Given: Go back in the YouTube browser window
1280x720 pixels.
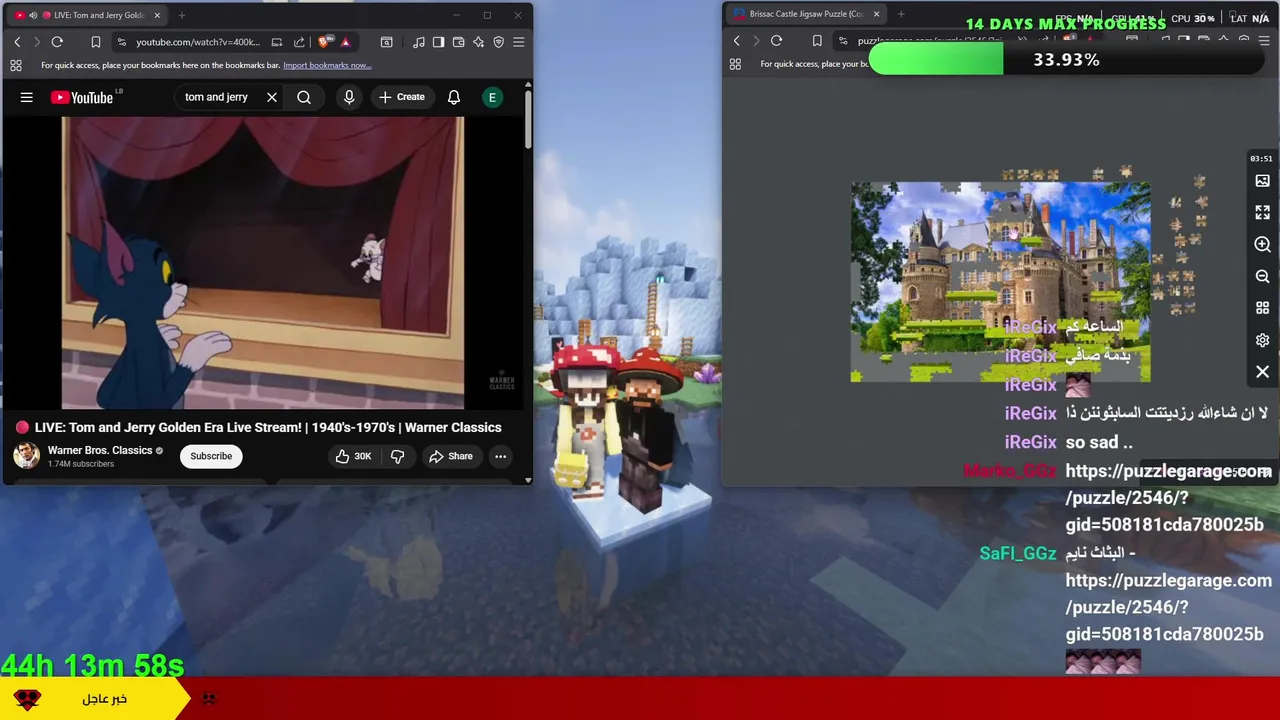Looking at the screenshot, I should [x=17, y=42].
